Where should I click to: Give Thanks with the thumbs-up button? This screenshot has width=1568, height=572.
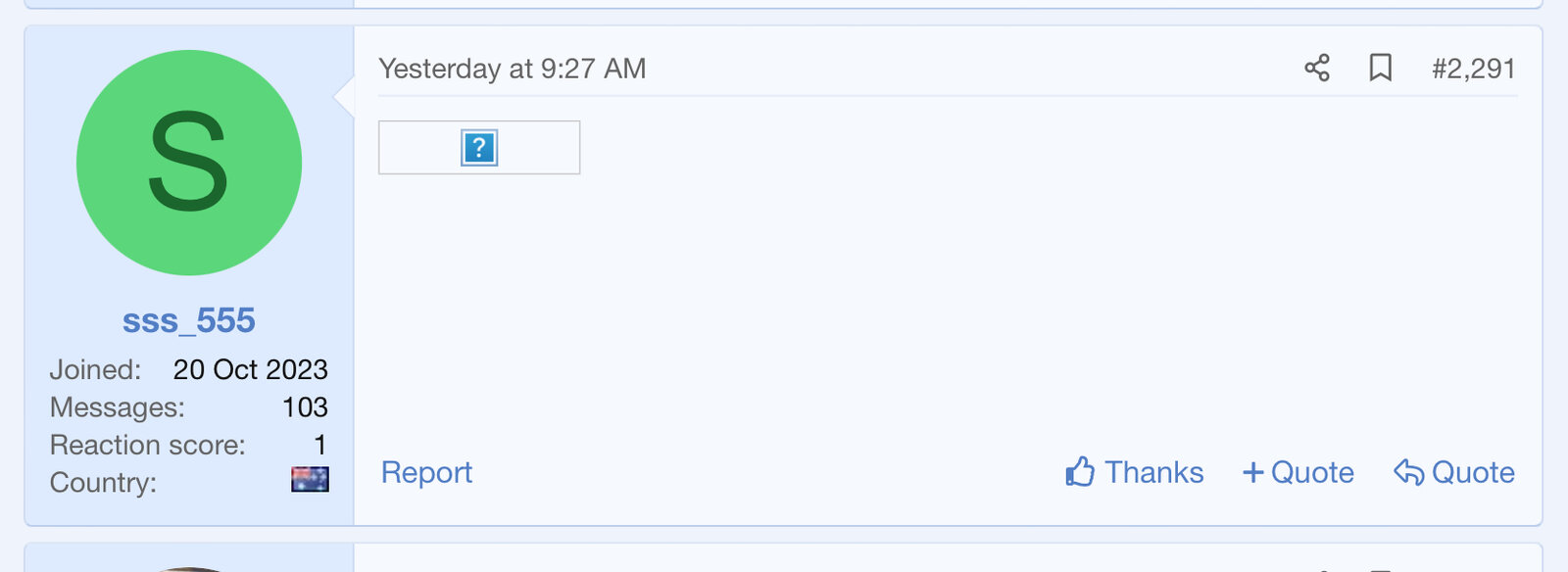coord(1135,472)
